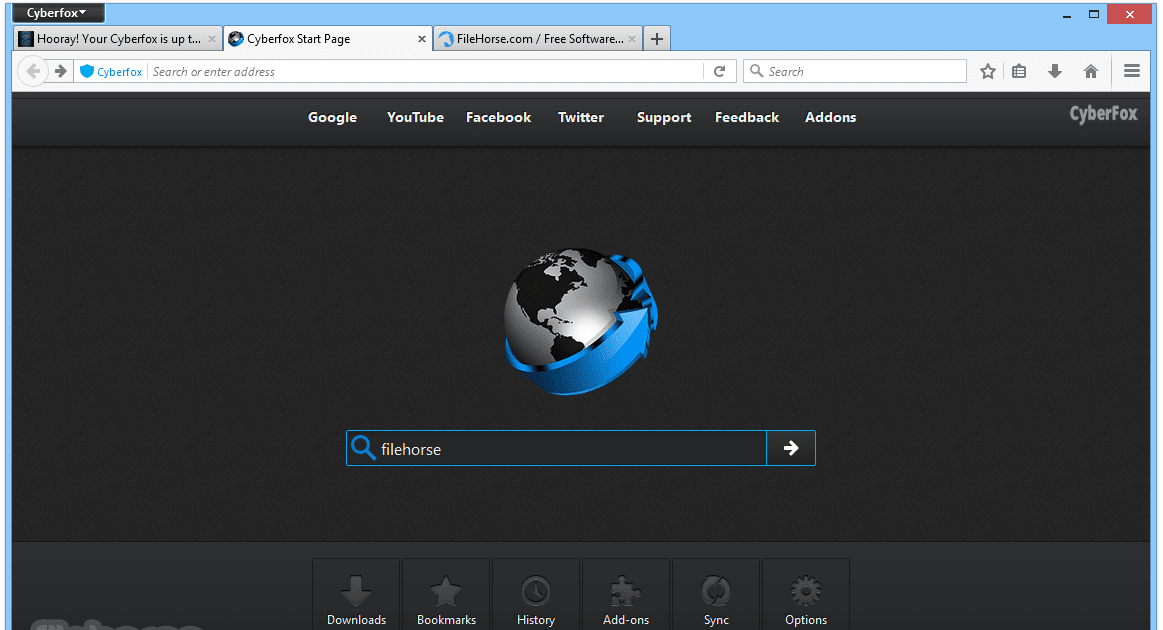
Task: Open History clock tile
Action: 536,595
